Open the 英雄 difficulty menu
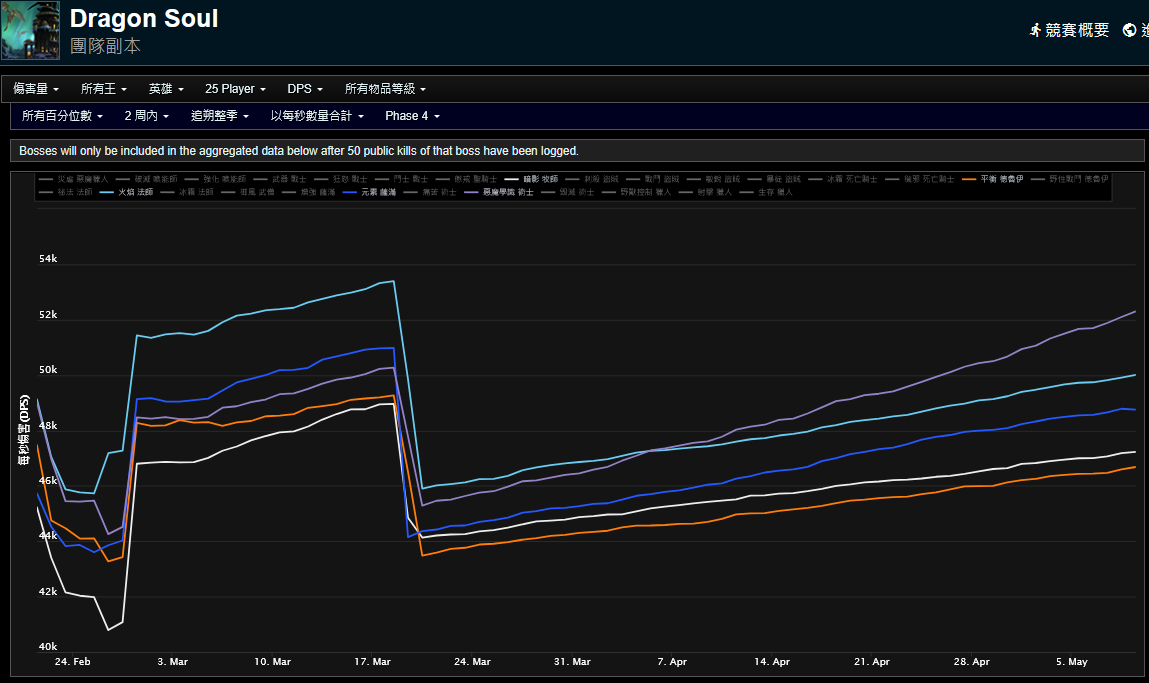Viewport: 1149px width, 683px height. (x=166, y=89)
